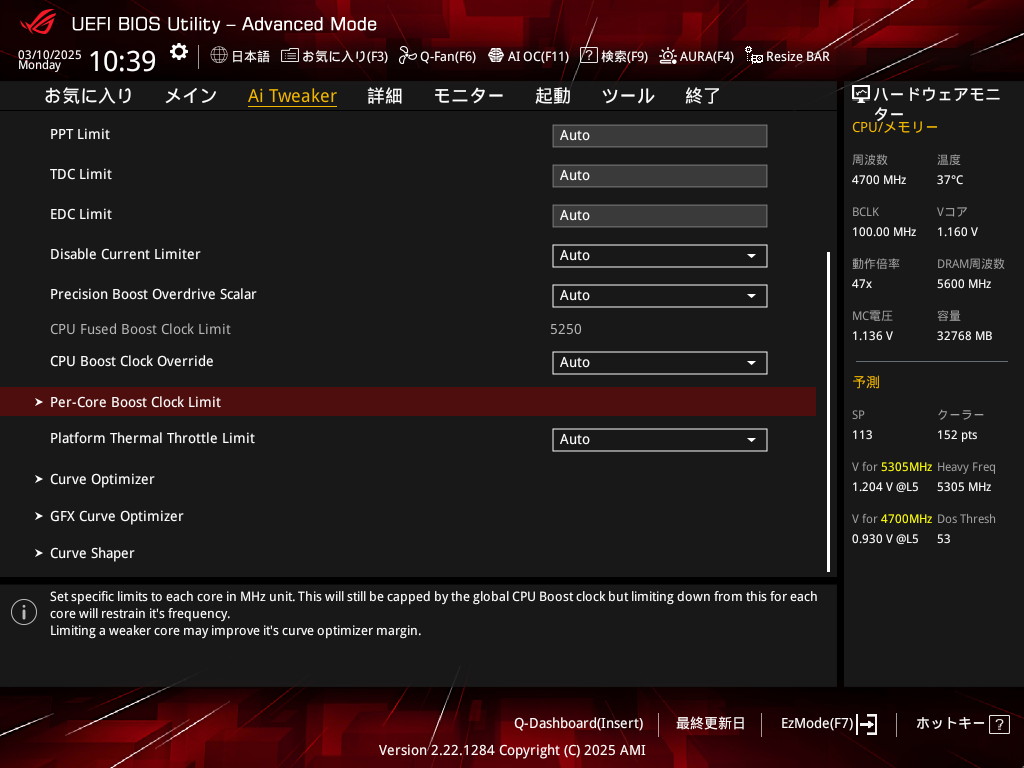Click the settings gear icon
This screenshot has height=768, width=1024.
178,52
